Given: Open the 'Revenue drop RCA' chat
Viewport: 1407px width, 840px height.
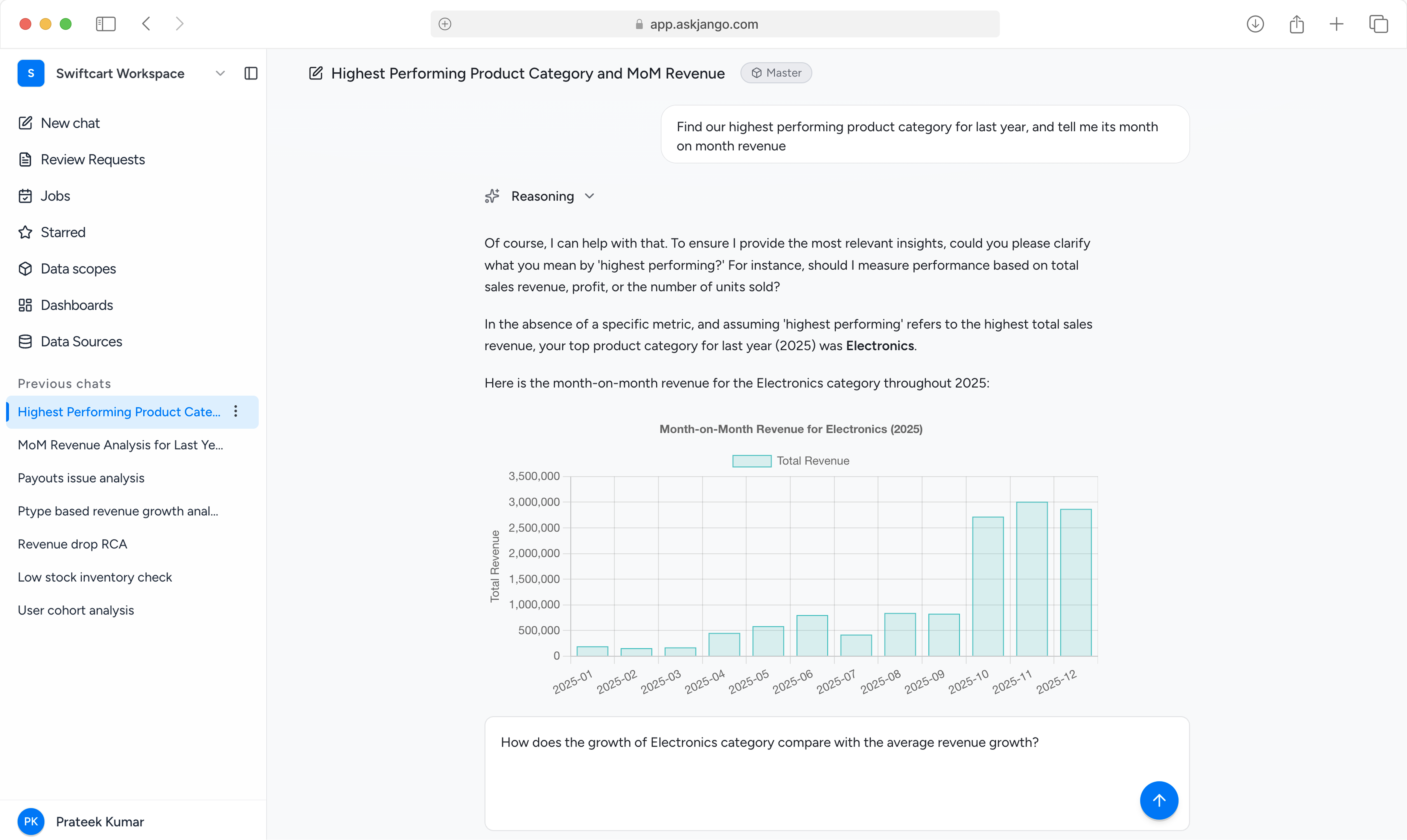Looking at the screenshot, I should click(x=72, y=543).
